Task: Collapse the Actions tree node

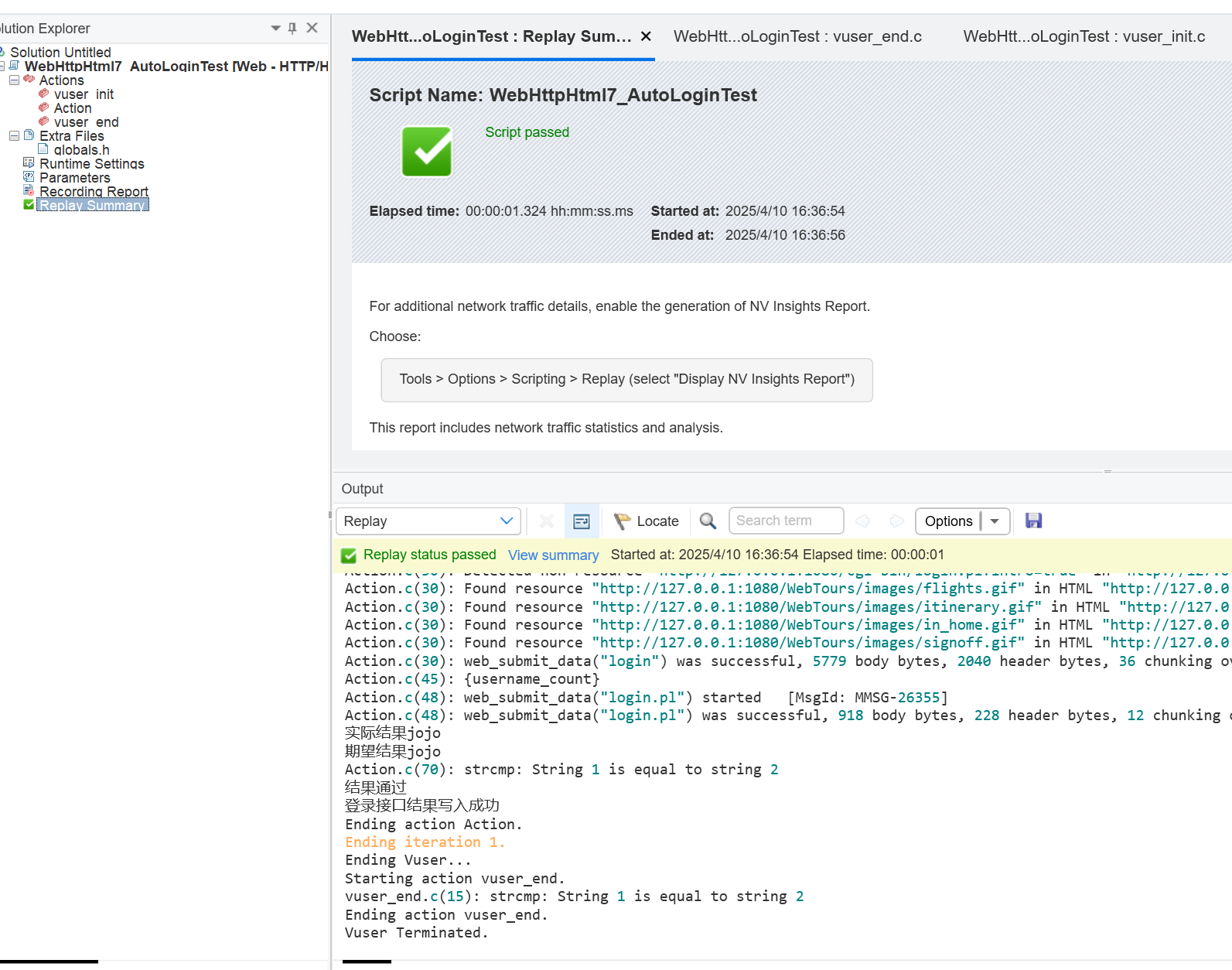Action: click(14, 80)
